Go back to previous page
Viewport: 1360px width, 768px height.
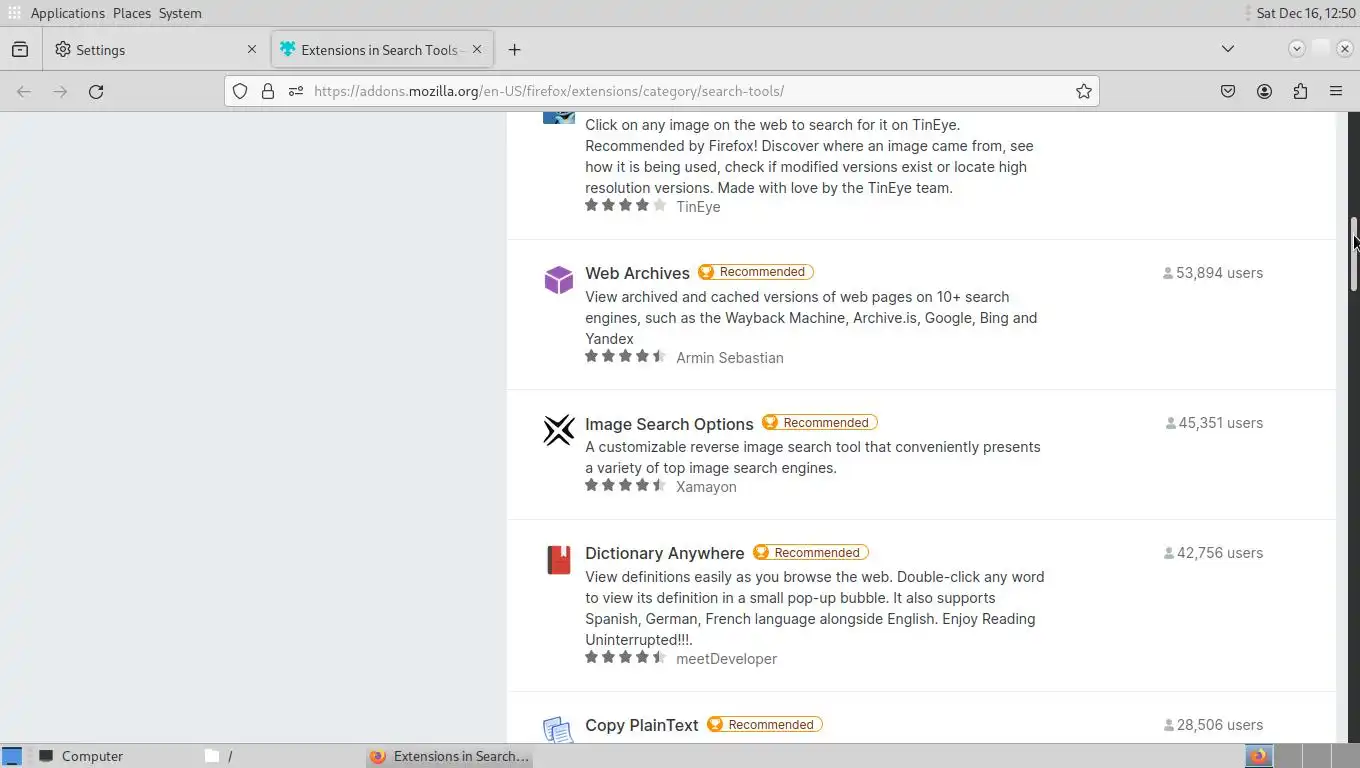coord(24,91)
